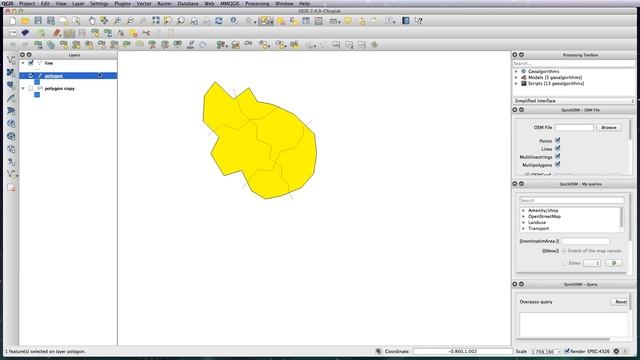This screenshot has width=640, height=360.
Task: Click the Zoom In magnifier tool
Action: coord(117,21)
